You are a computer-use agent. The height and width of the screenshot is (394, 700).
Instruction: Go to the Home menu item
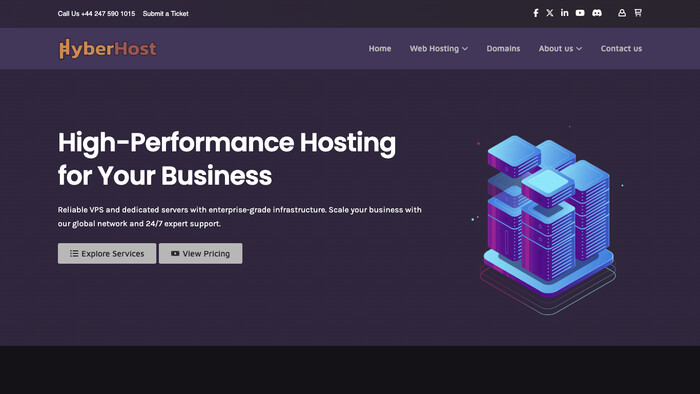coord(380,49)
